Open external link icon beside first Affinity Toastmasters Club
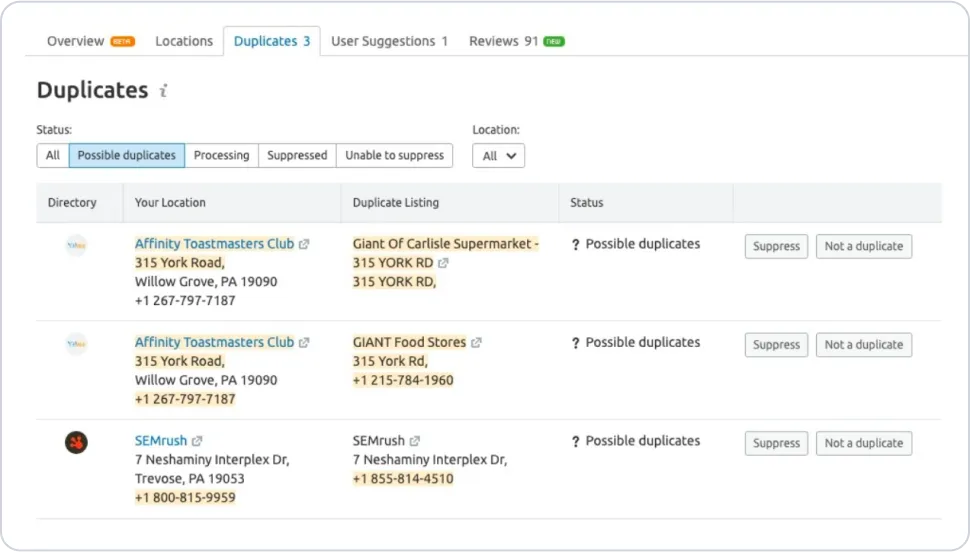Viewport: 970px width, 552px height. click(304, 244)
